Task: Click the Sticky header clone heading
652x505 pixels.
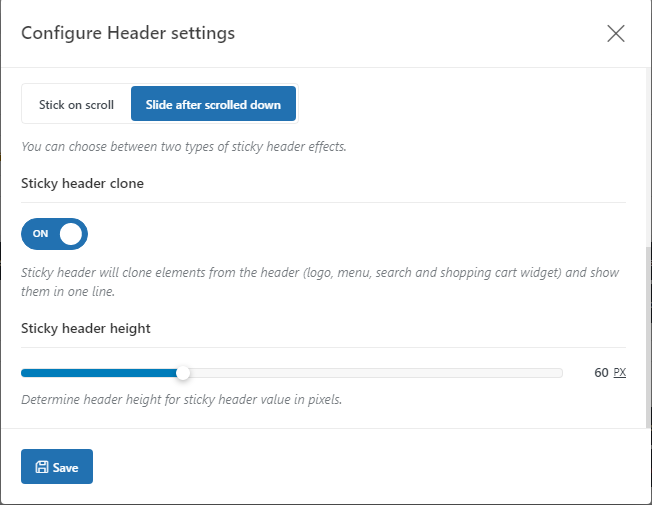Action: pyautogui.click(x=82, y=183)
